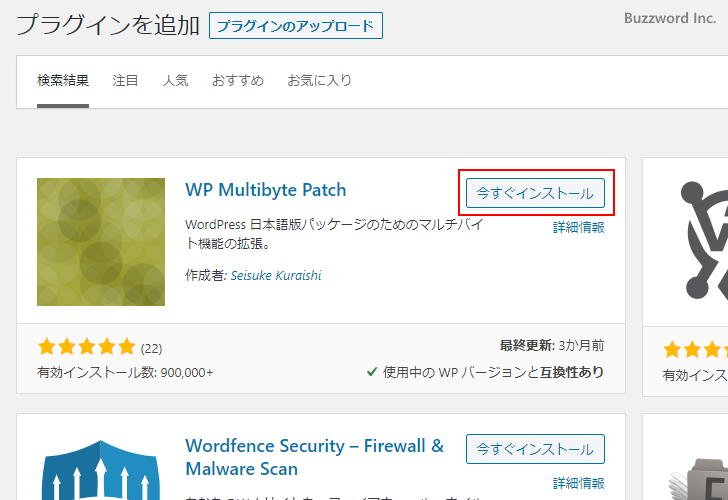Click the プラグインのアップロード button
Viewport: 728px width, 500px height.
(x=296, y=26)
